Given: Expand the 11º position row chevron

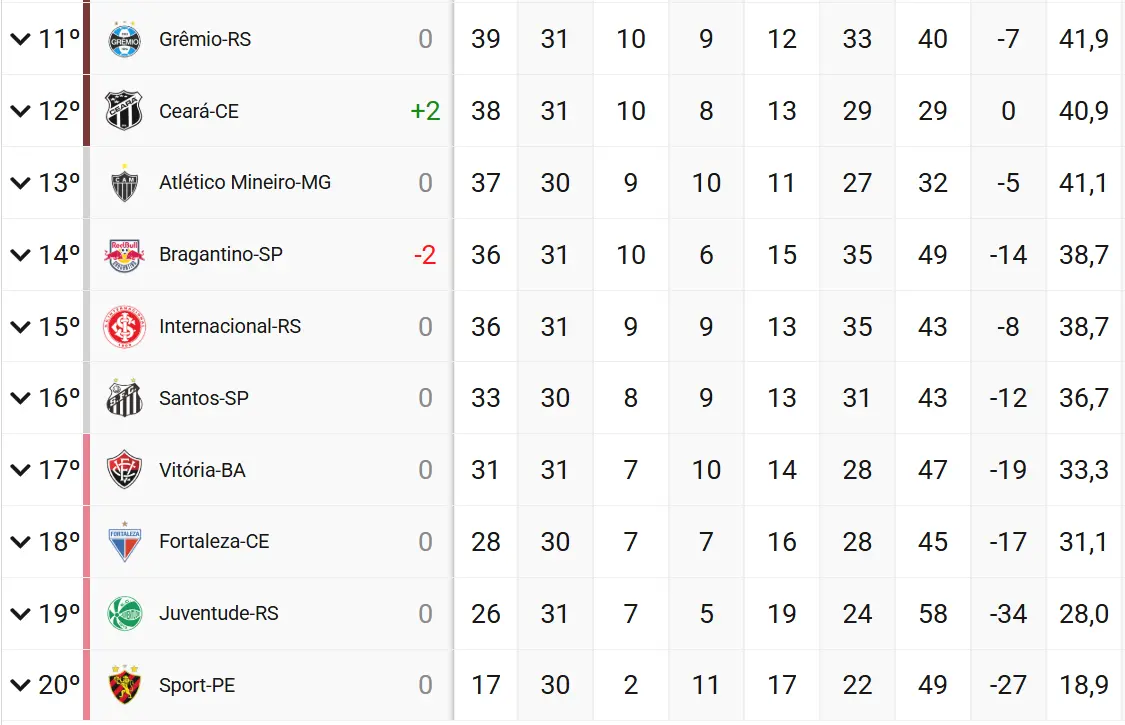Looking at the screenshot, I should 20,39.
